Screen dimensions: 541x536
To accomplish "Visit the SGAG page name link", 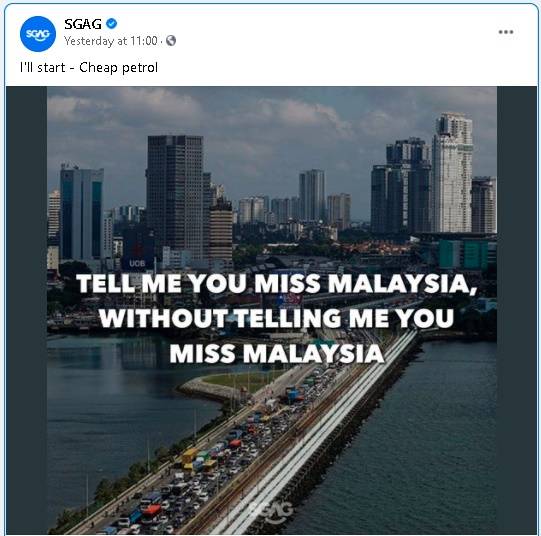I will [83, 24].
